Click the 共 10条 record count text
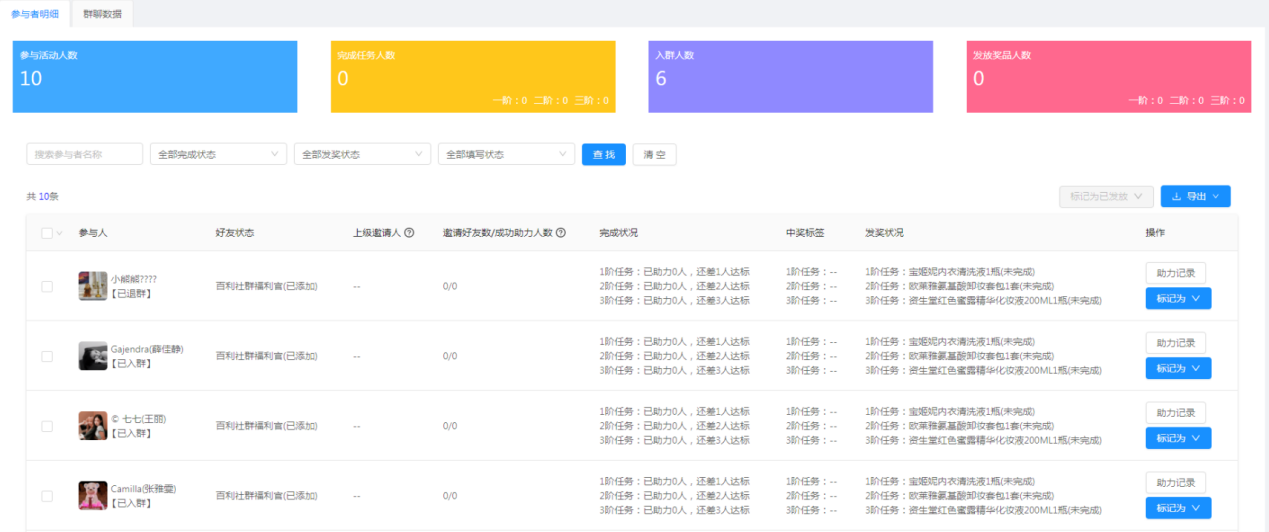 pyautogui.click(x=43, y=197)
